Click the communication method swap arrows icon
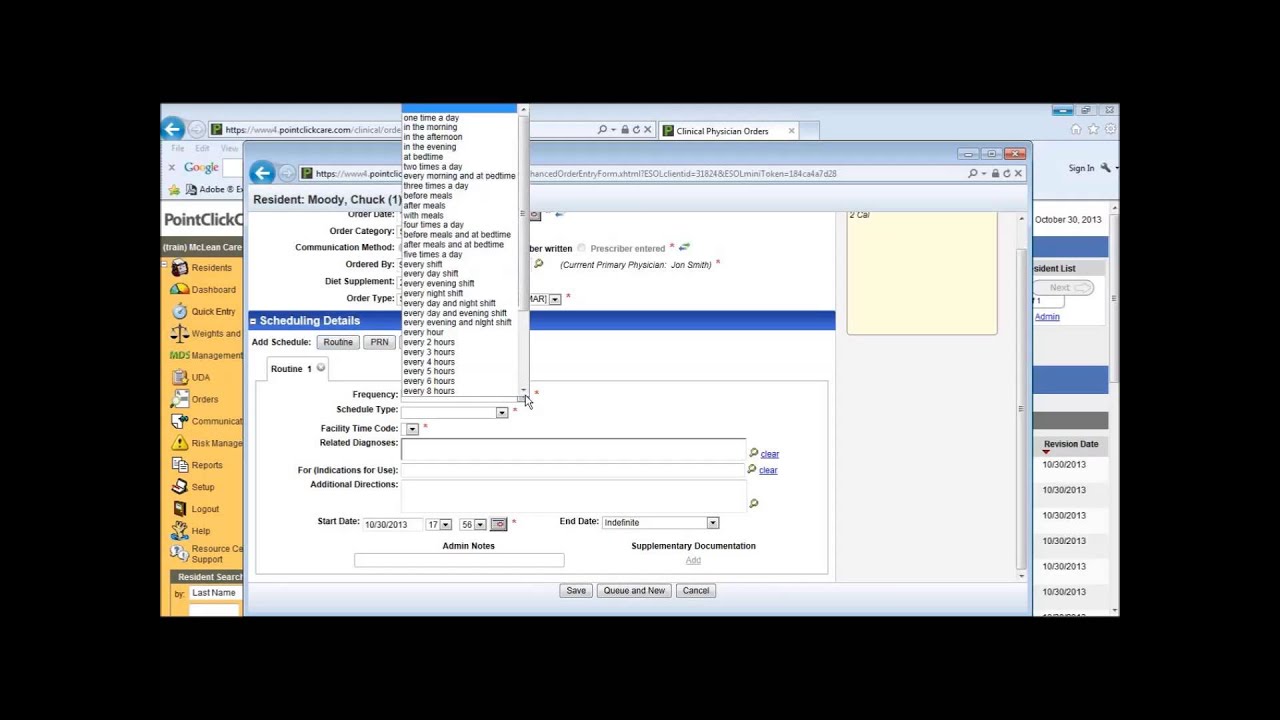The width and height of the screenshot is (1280, 720). [684, 247]
